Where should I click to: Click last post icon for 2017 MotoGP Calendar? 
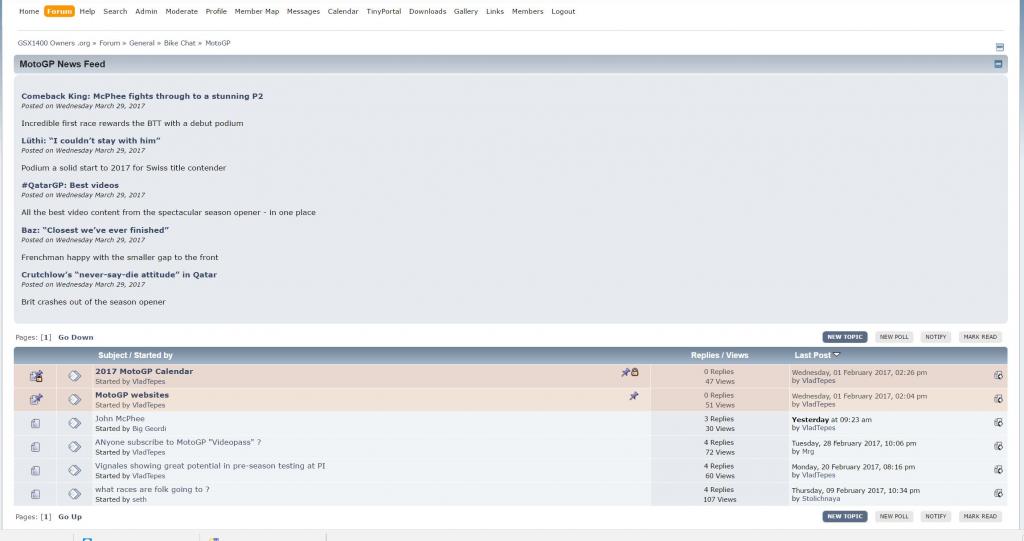click(x=998, y=376)
